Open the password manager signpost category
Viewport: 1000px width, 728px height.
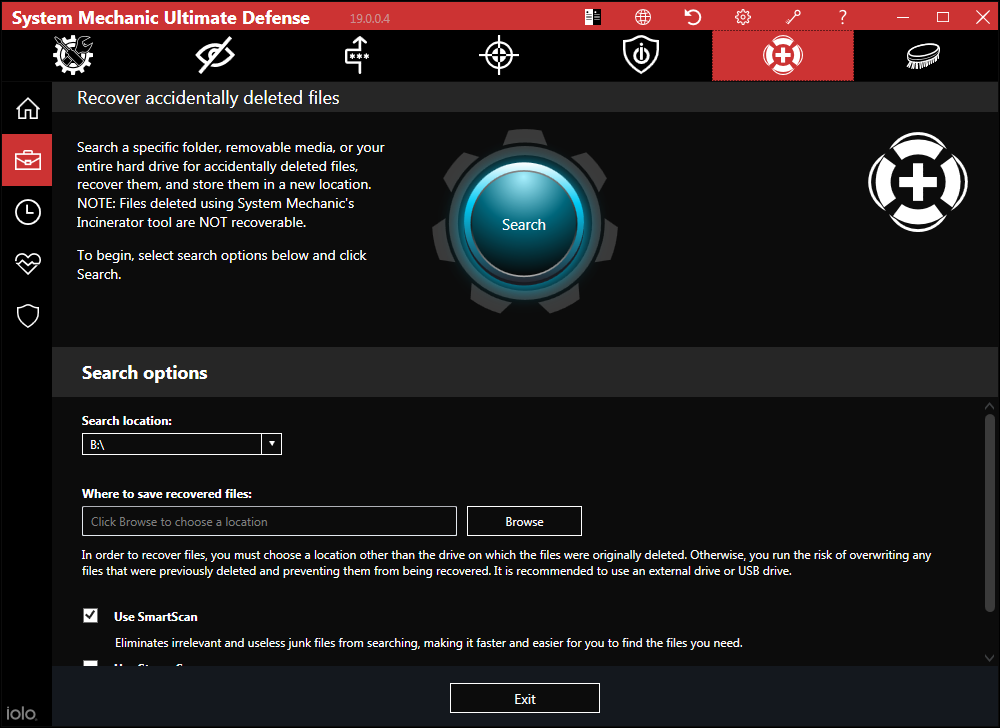click(x=357, y=55)
